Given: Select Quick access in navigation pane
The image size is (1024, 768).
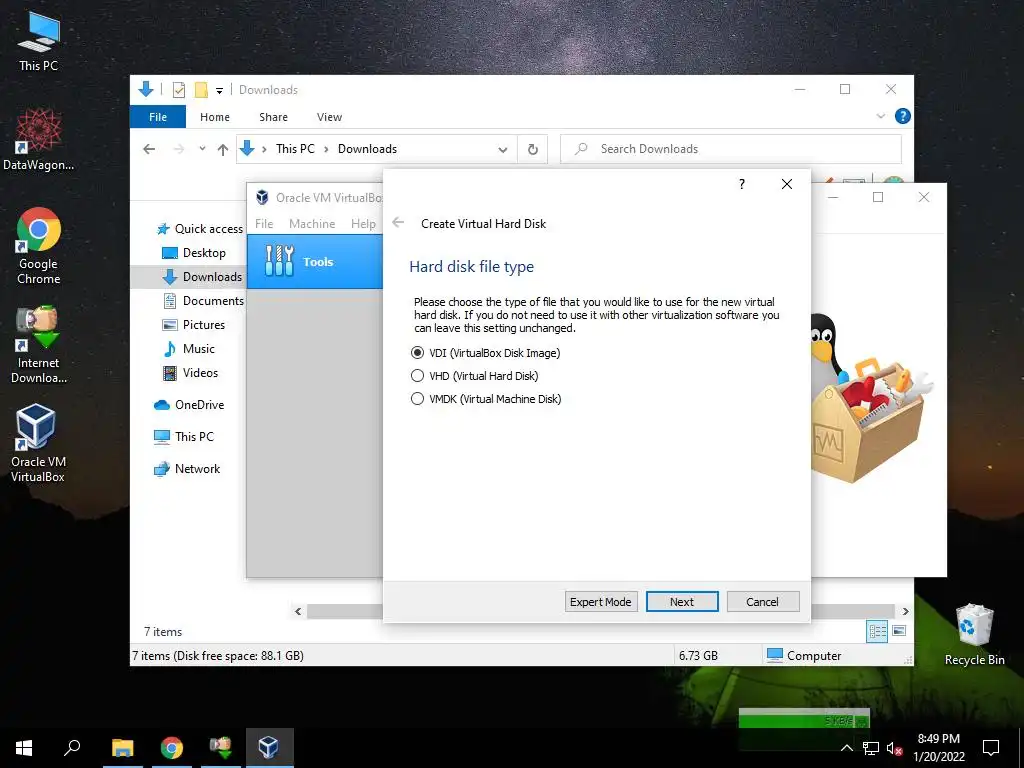Looking at the screenshot, I should click(x=200, y=229).
